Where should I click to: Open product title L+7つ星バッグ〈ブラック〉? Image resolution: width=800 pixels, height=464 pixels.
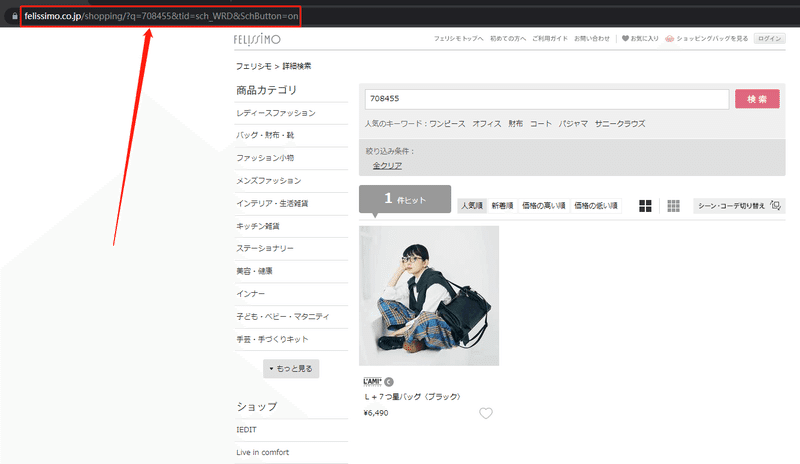click(x=412, y=397)
